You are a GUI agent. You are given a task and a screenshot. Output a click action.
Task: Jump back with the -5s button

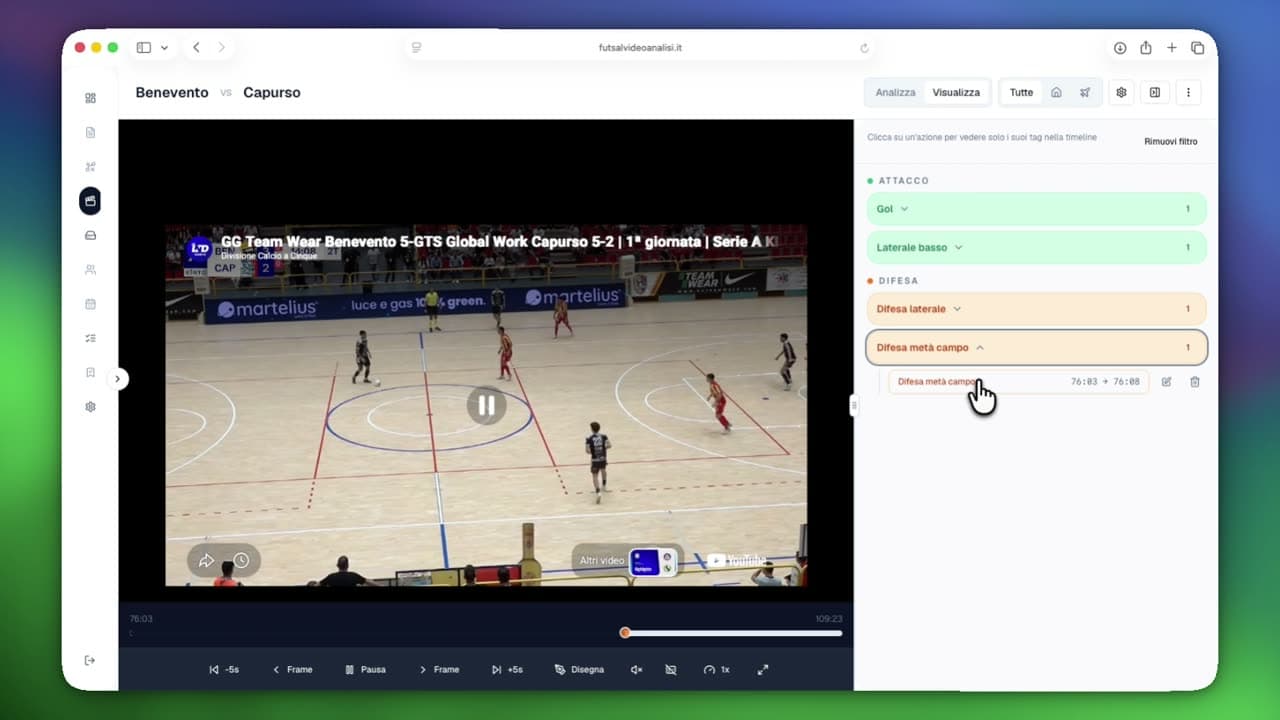point(224,670)
